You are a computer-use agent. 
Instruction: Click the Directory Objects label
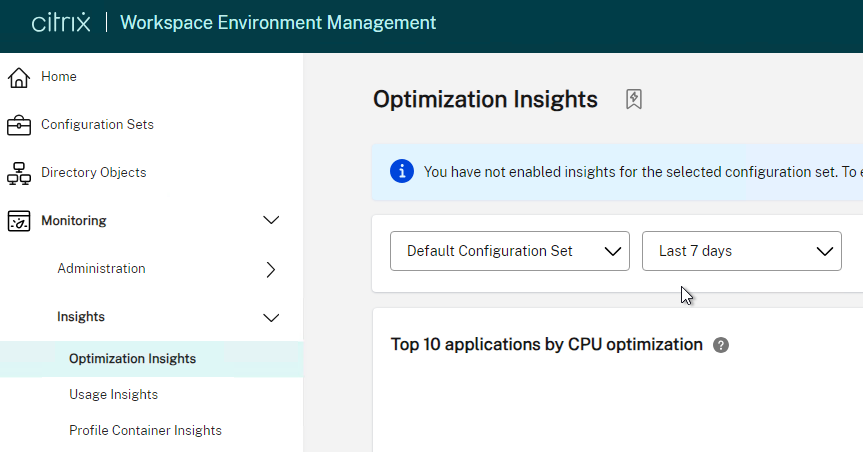point(94,172)
